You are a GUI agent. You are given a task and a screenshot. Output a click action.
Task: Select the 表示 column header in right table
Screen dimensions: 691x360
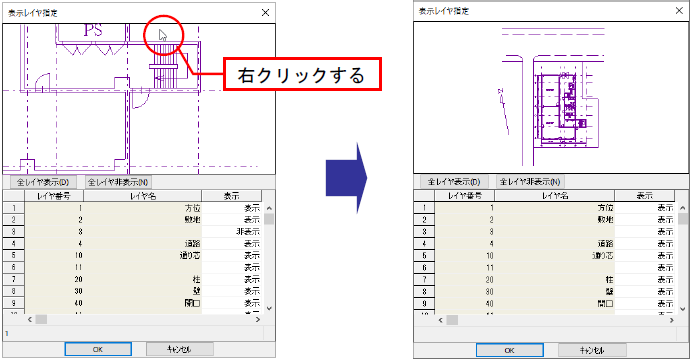pyautogui.click(x=644, y=196)
